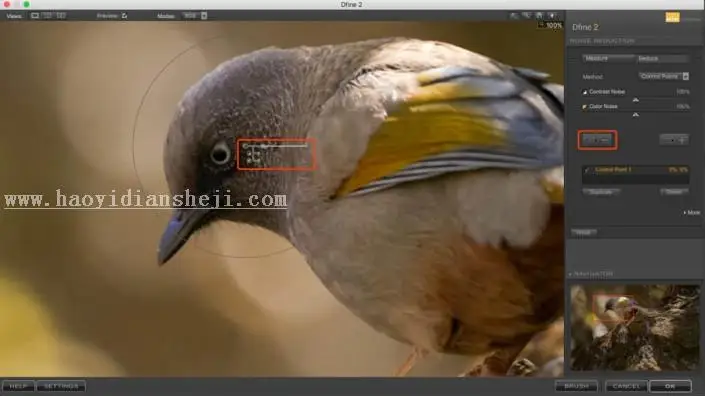Click the Color Noise slider handle
Image resolution: width=705 pixels, height=396 pixels.
(635, 115)
